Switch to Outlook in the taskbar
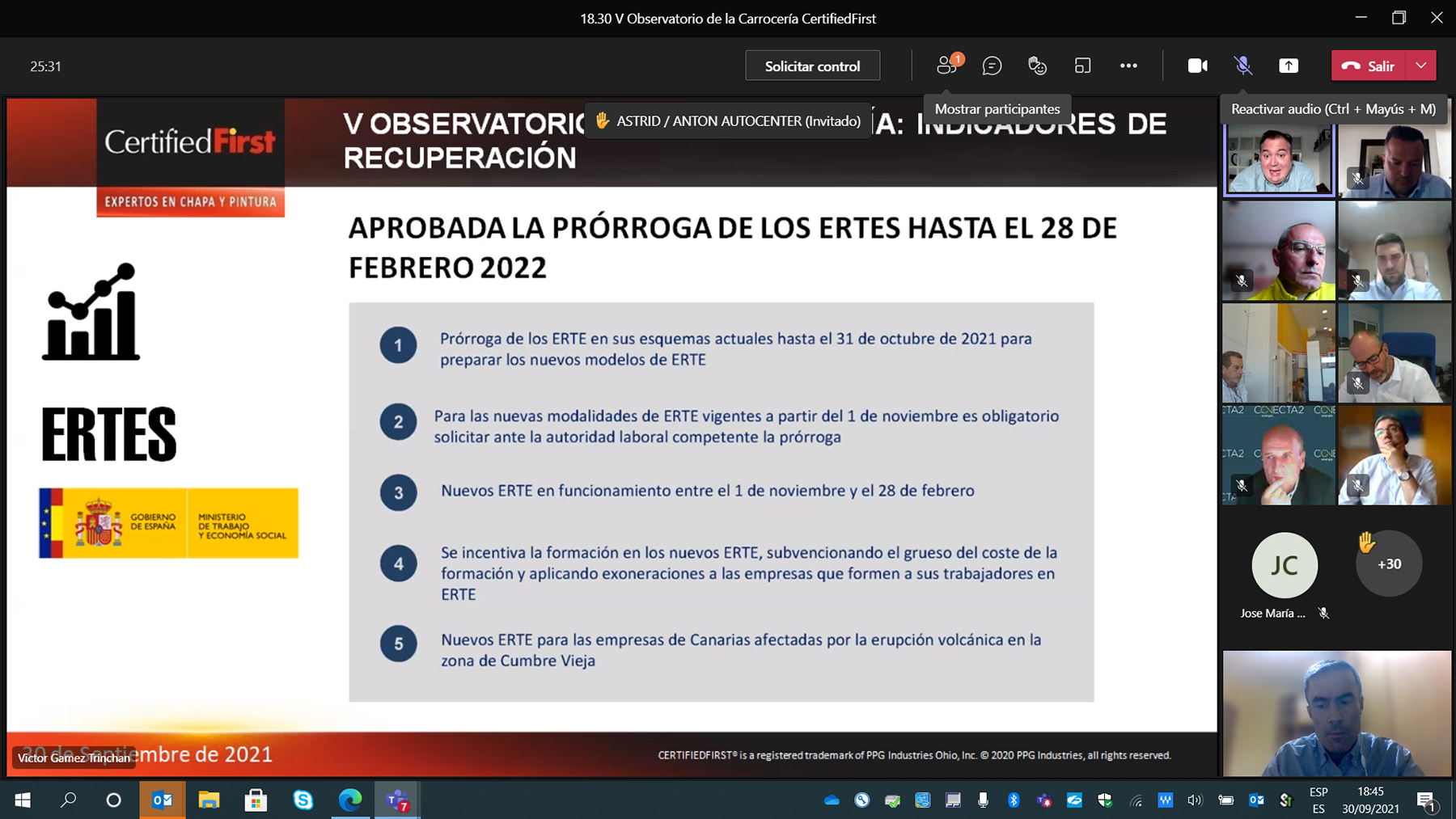Viewport: 1456px width, 819px height. click(x=163, y=800)
